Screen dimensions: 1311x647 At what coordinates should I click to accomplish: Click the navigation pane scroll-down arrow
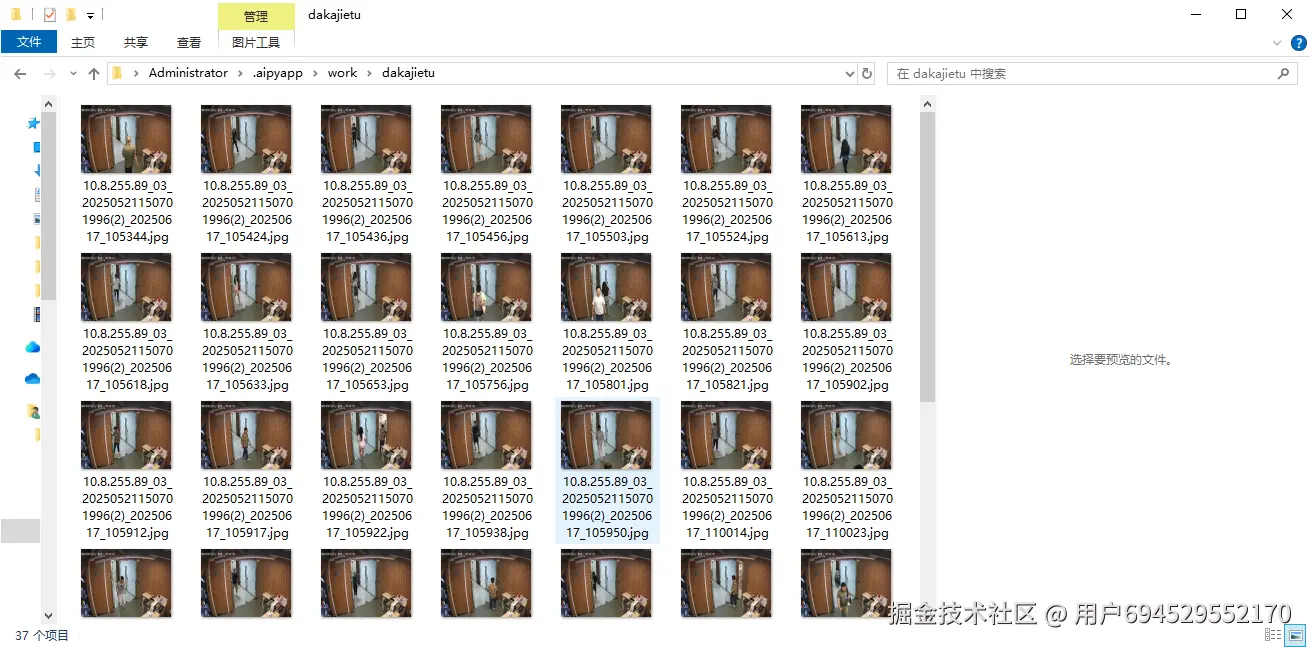pos(48,615)
